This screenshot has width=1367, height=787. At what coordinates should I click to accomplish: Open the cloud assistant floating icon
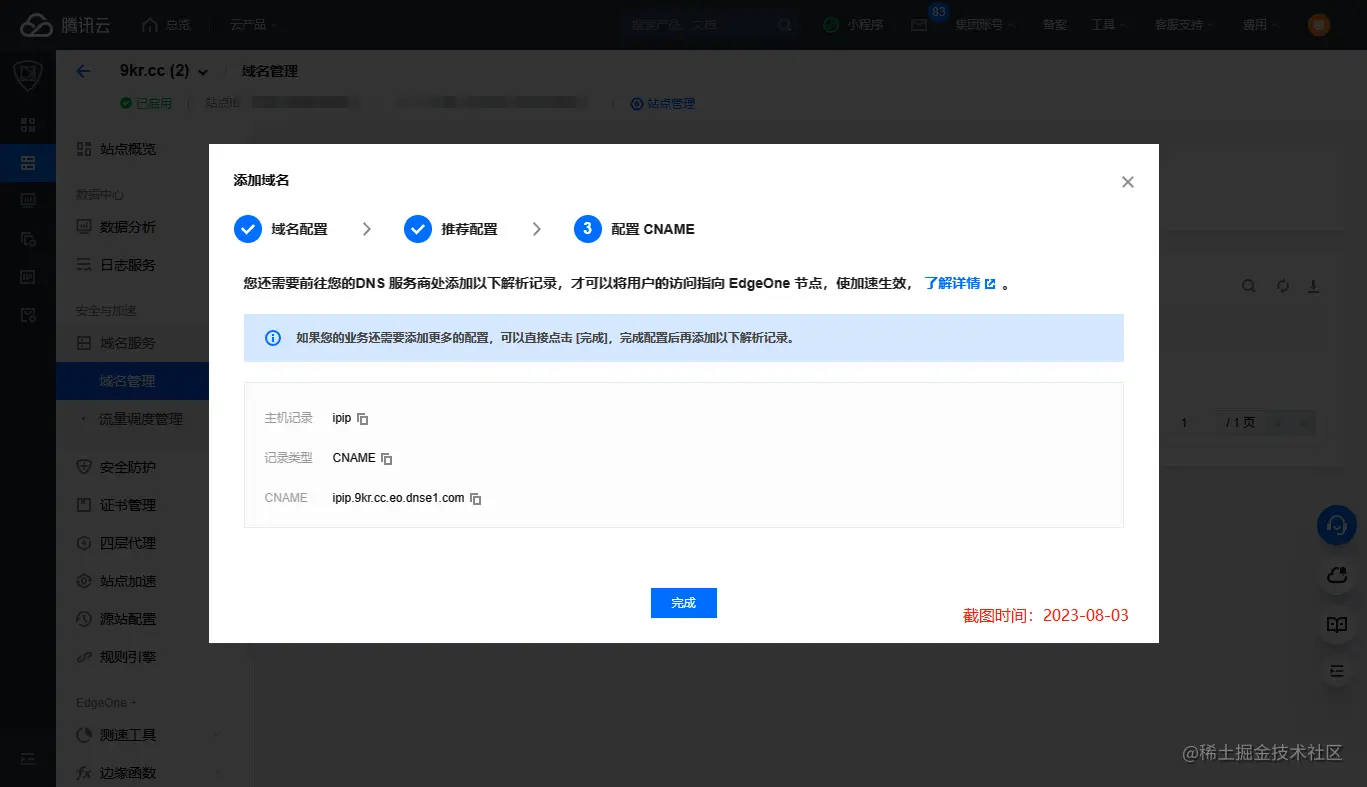click(x=1336, y=575)
